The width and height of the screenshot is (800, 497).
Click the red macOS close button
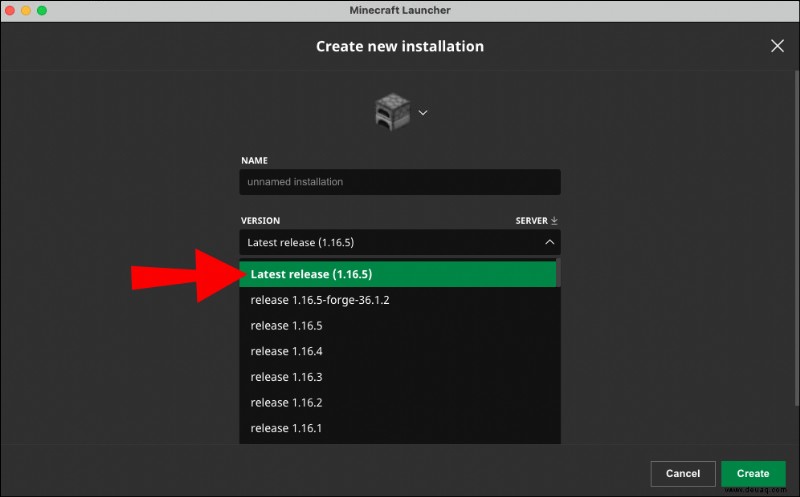point(10,10)
